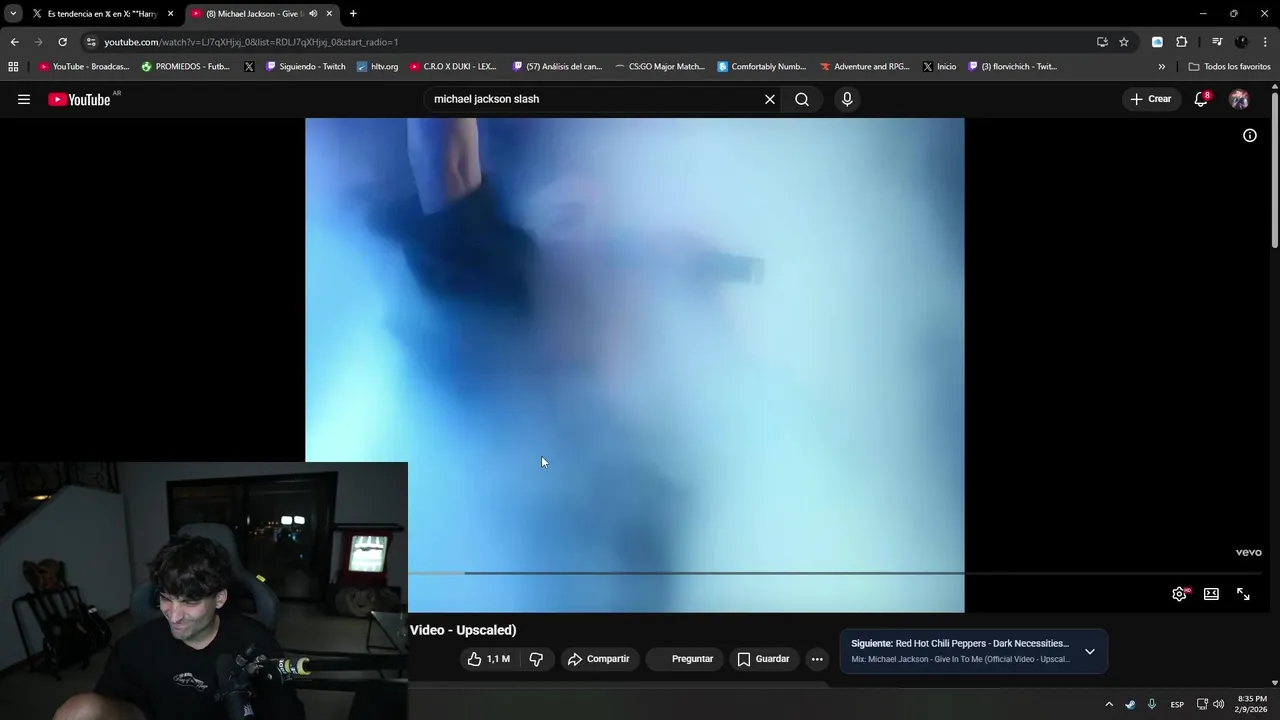Open the player settings gear

point(1180,594)
